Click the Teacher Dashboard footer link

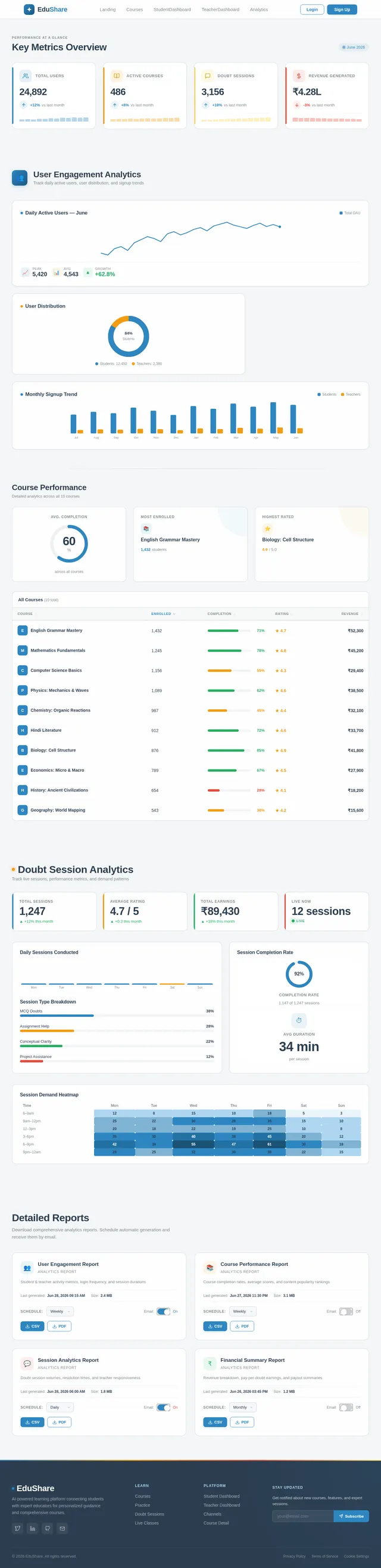click(222, 1505)
